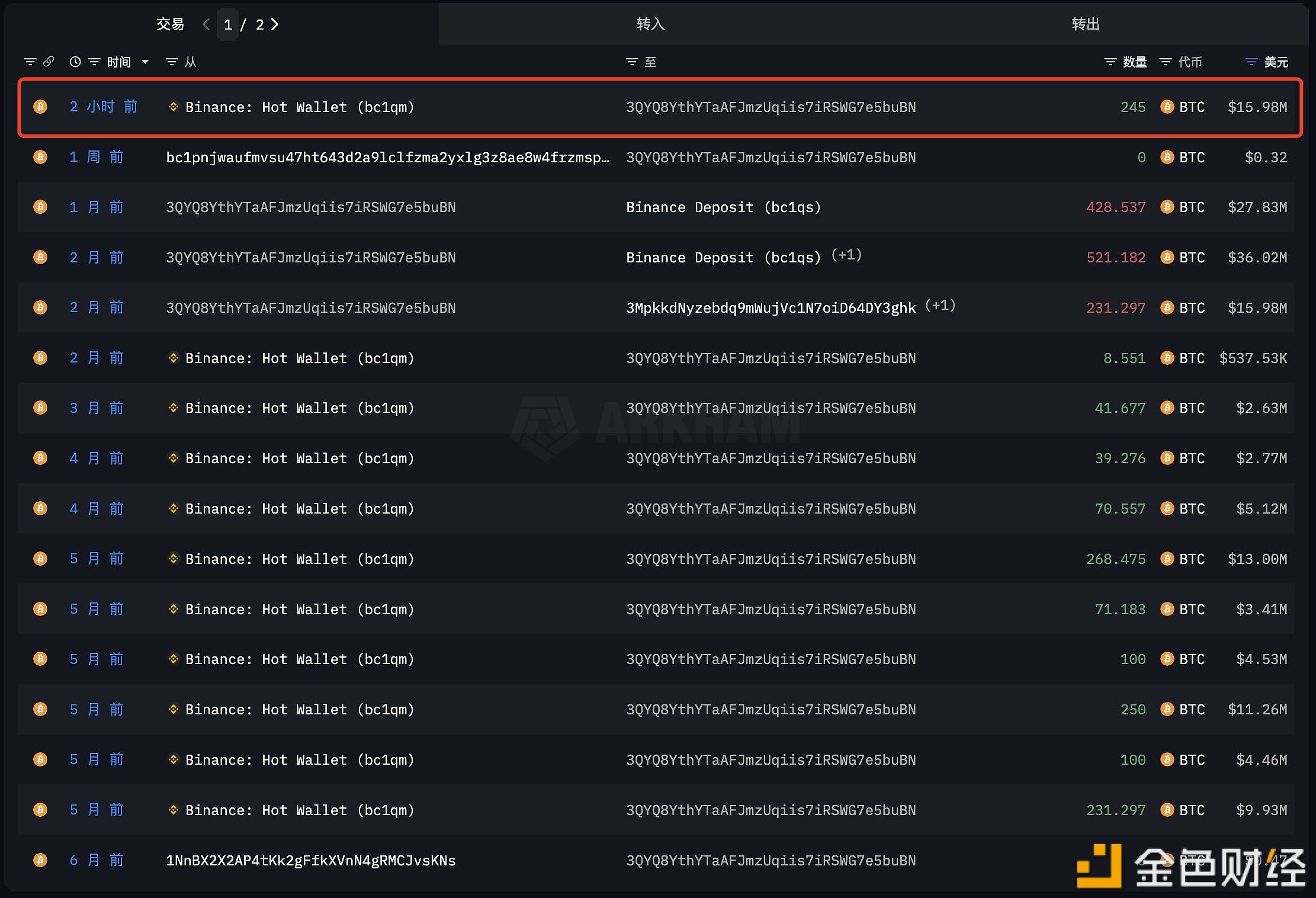Open the 时间 column filter icon
The width and height of the screenshot is (1316, 898).
pyautogui.click(x=94, y=62)
